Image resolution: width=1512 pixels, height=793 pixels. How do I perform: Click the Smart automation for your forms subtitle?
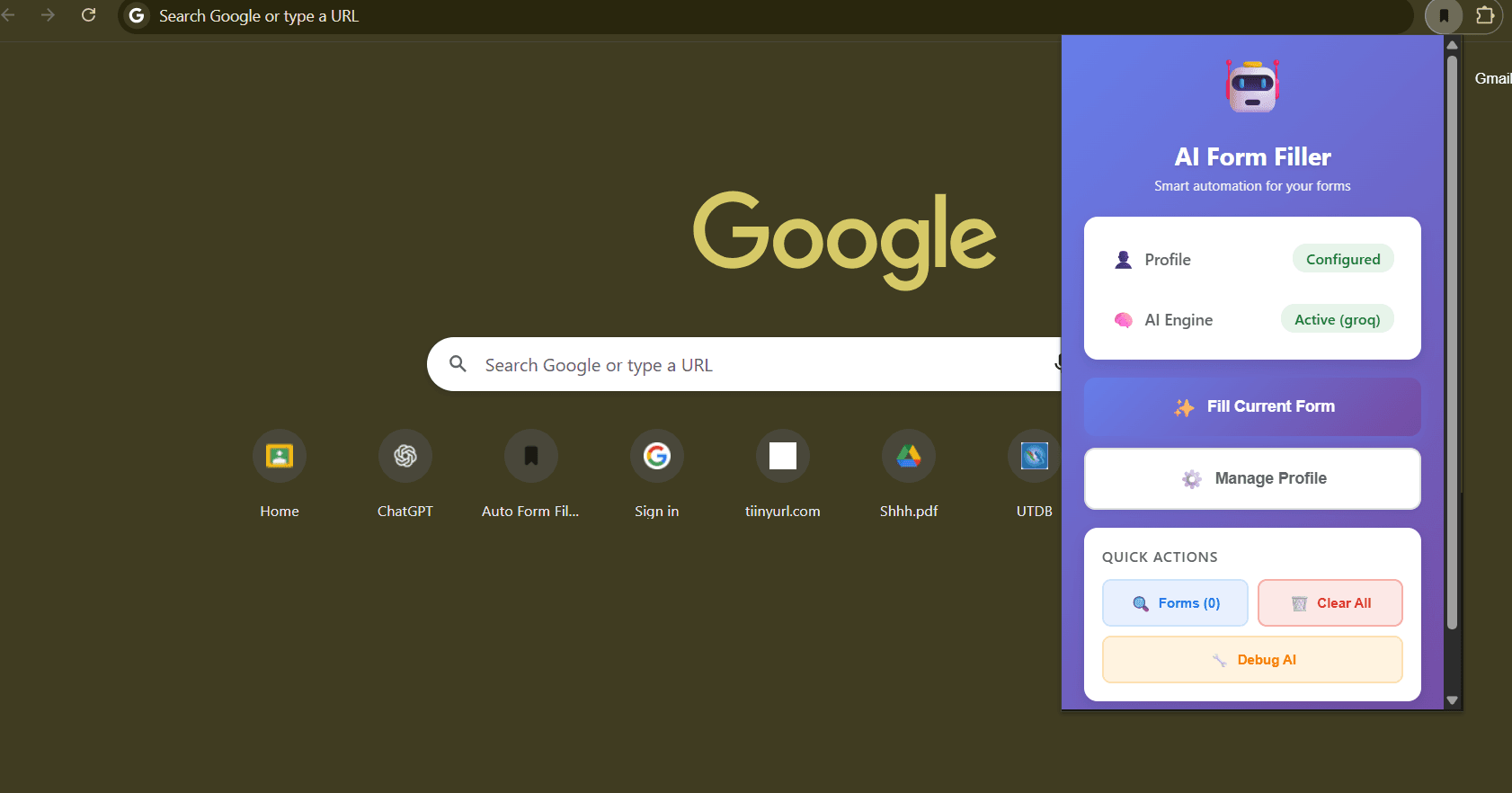[1252, 186]
